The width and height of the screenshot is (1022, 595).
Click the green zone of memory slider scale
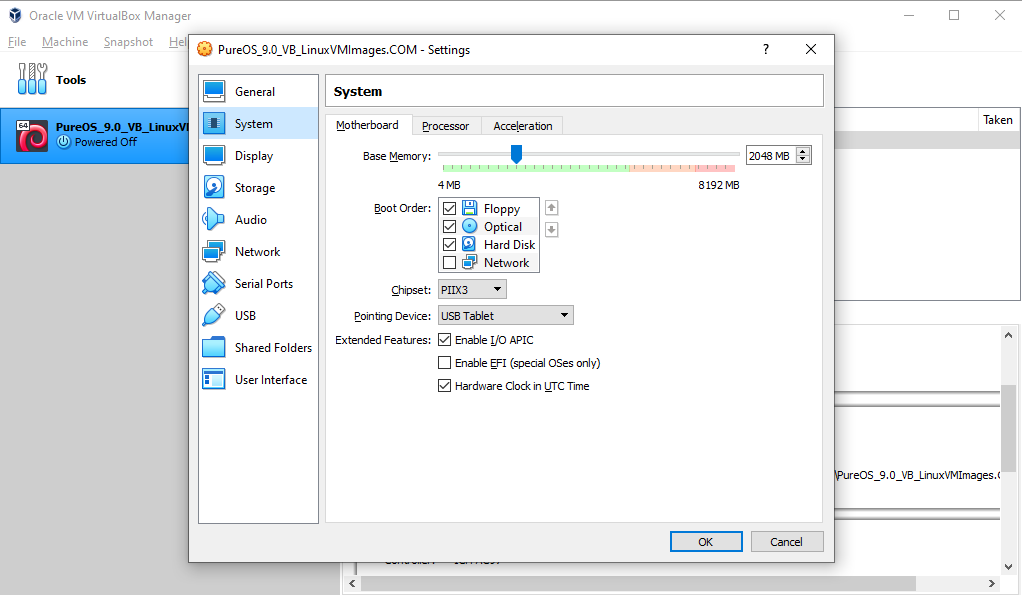pyautogui.click(x=534, y=168)
